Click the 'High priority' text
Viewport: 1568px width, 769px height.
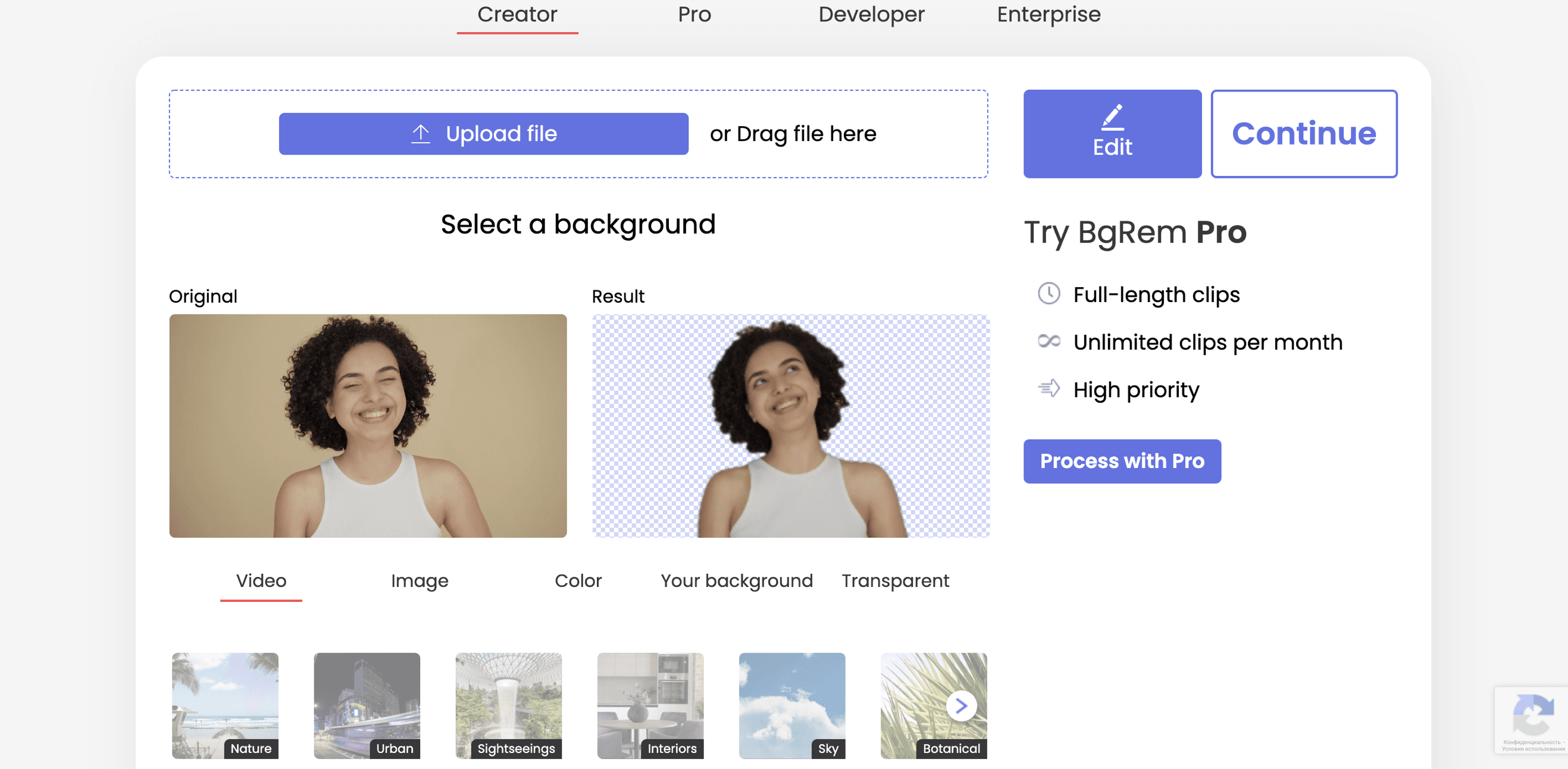point(1137,390)
